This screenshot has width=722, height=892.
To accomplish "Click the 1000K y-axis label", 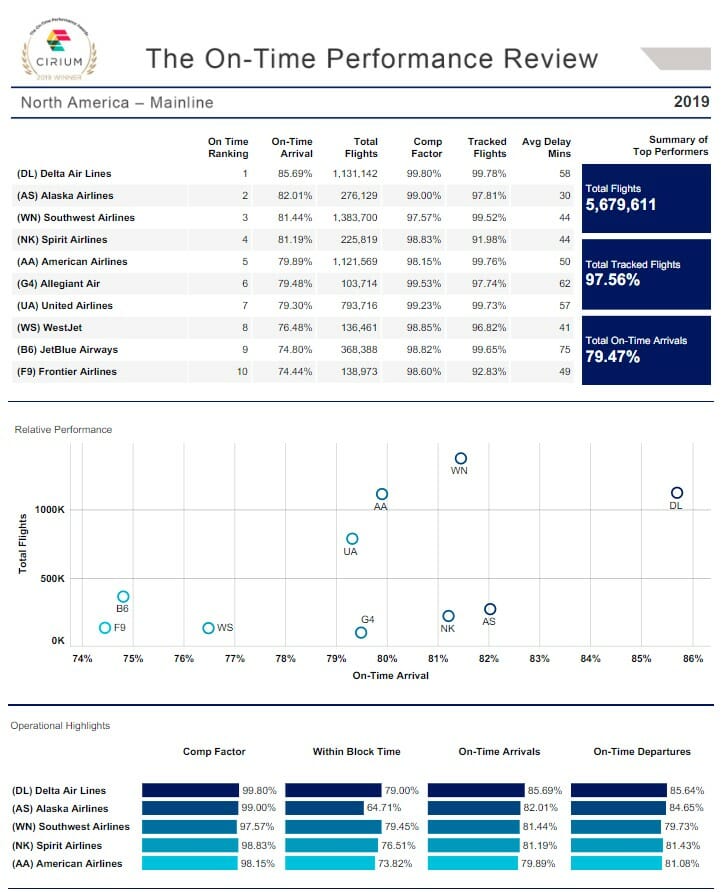I will [x=49, y=510].
